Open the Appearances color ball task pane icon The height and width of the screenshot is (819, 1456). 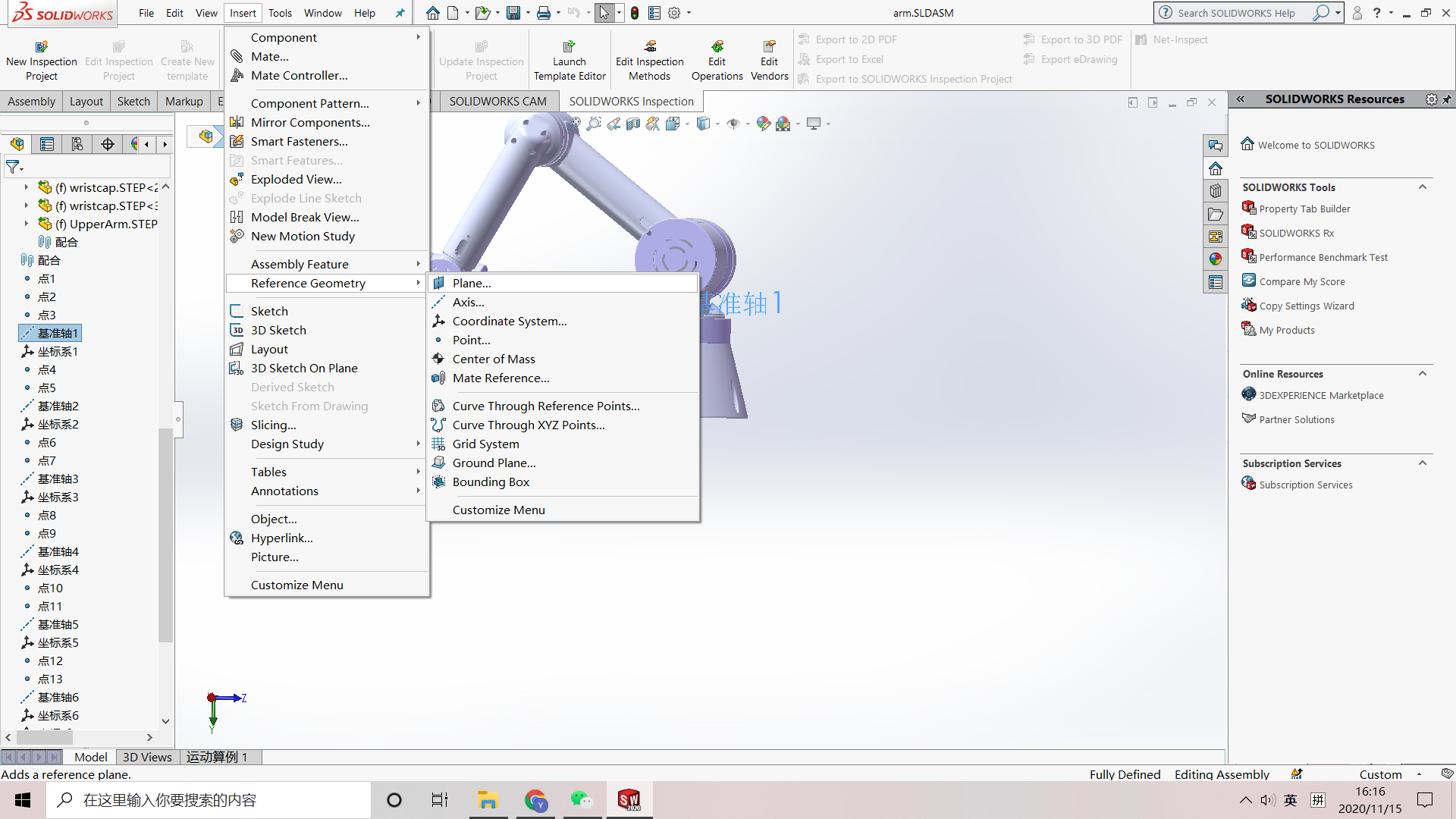1216,259
